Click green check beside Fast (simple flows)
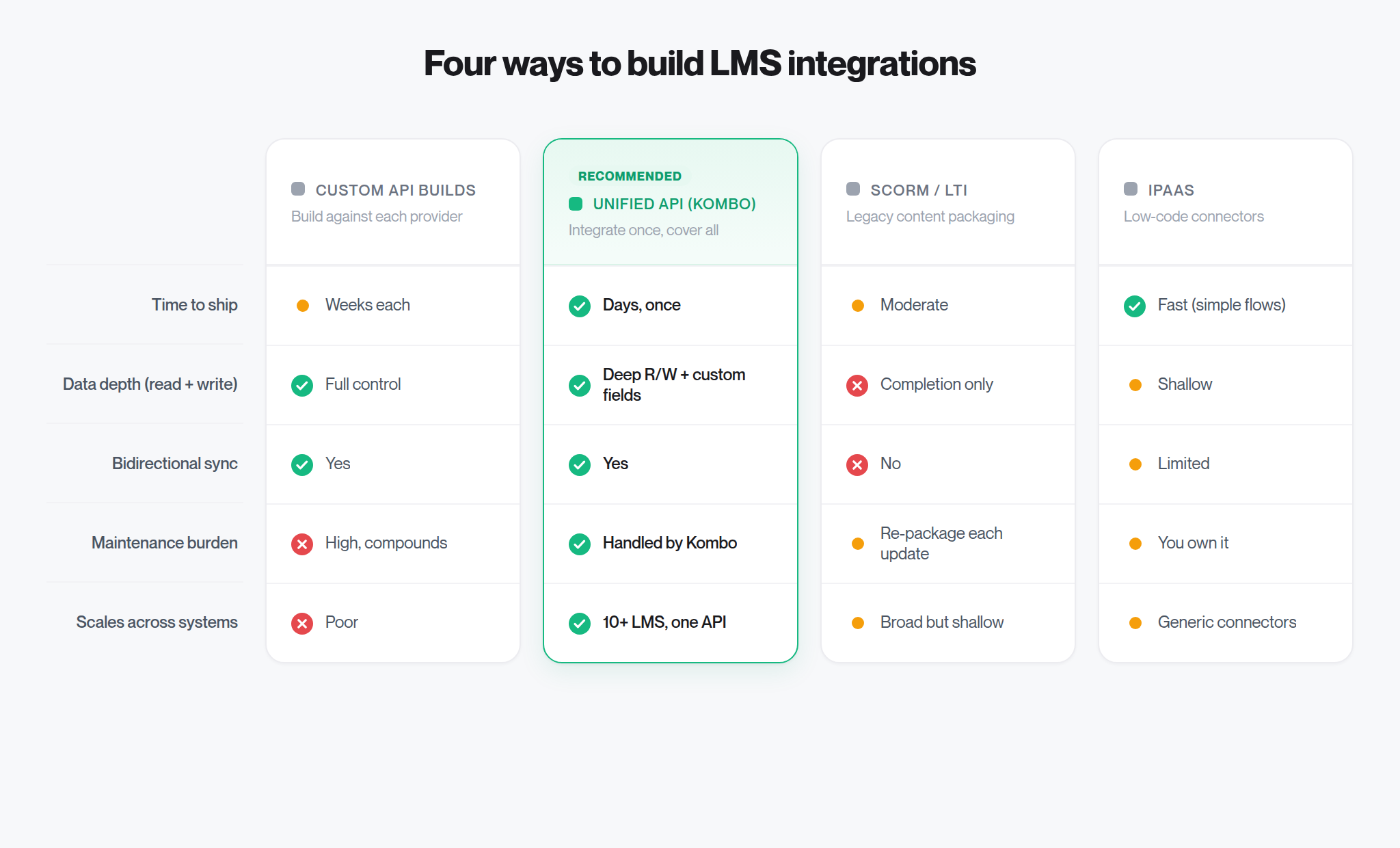Image resolution: width=1400 pixels, height=848 pixels. pos(1135,306)
